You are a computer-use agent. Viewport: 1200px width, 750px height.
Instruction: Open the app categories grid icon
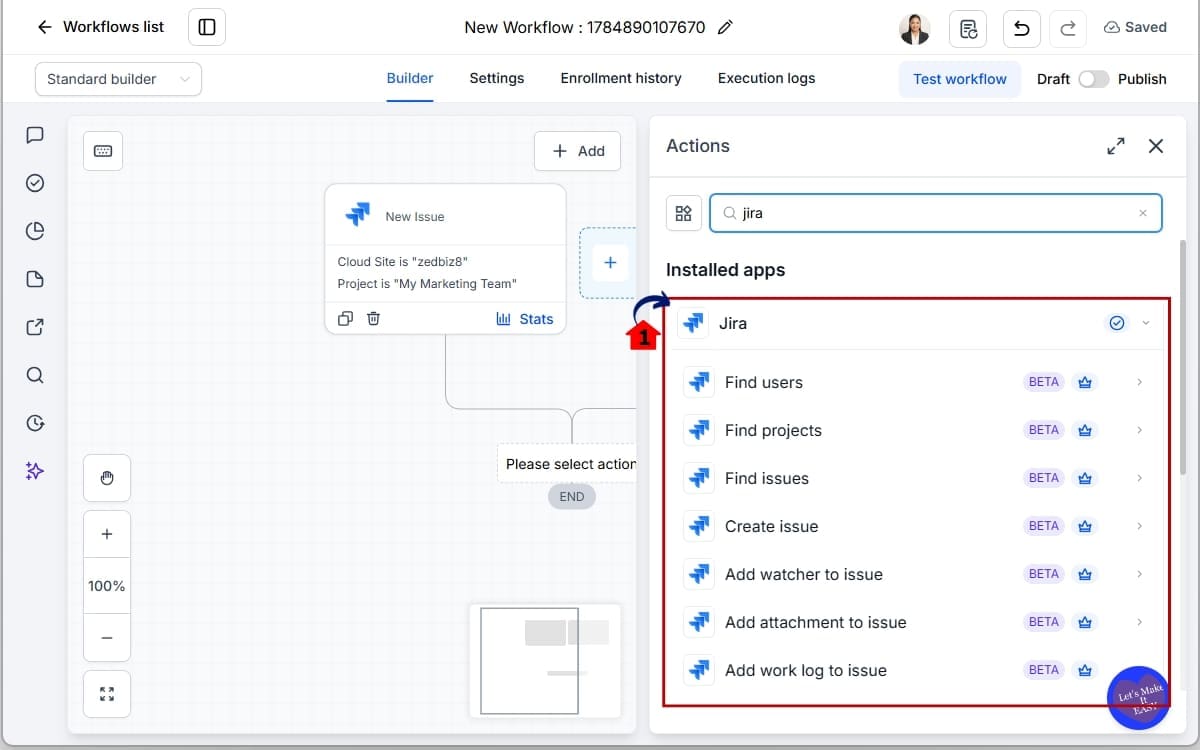(x=684, y=213)
